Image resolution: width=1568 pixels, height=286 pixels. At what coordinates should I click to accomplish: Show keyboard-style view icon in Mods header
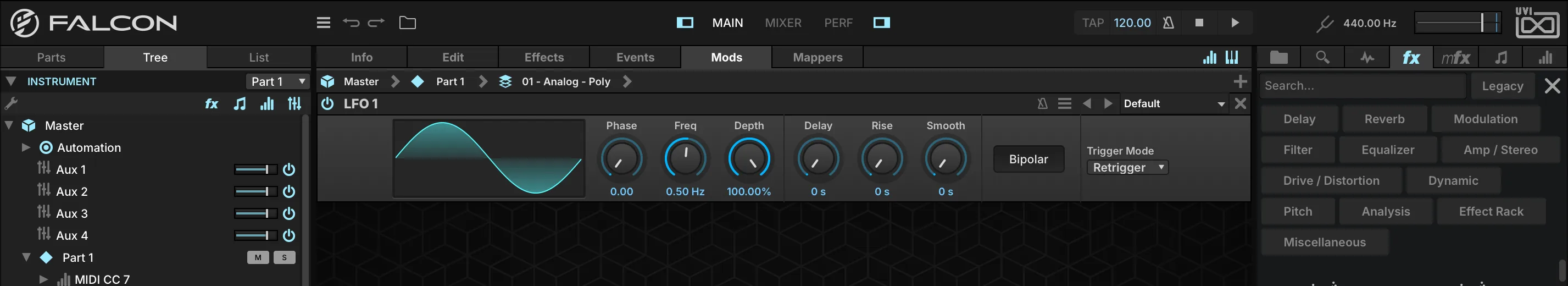pyautogui.click(x=1232, y=57)
